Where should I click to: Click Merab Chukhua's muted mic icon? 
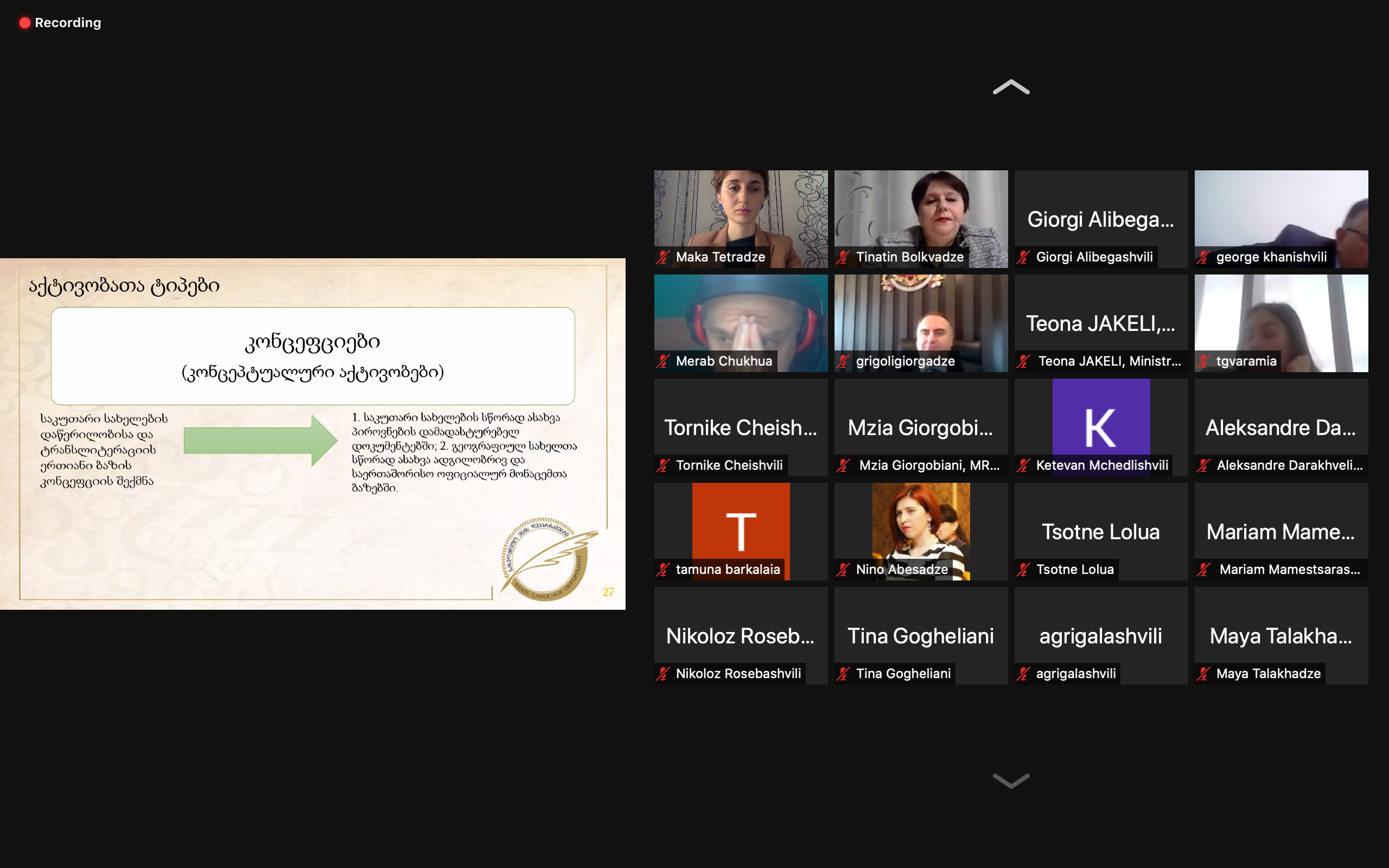point(664,361)
